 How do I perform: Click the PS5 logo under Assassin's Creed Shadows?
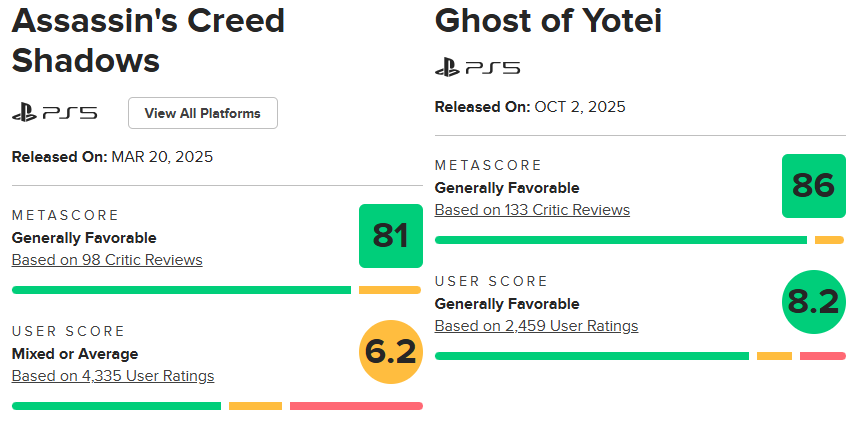point(54,113)
